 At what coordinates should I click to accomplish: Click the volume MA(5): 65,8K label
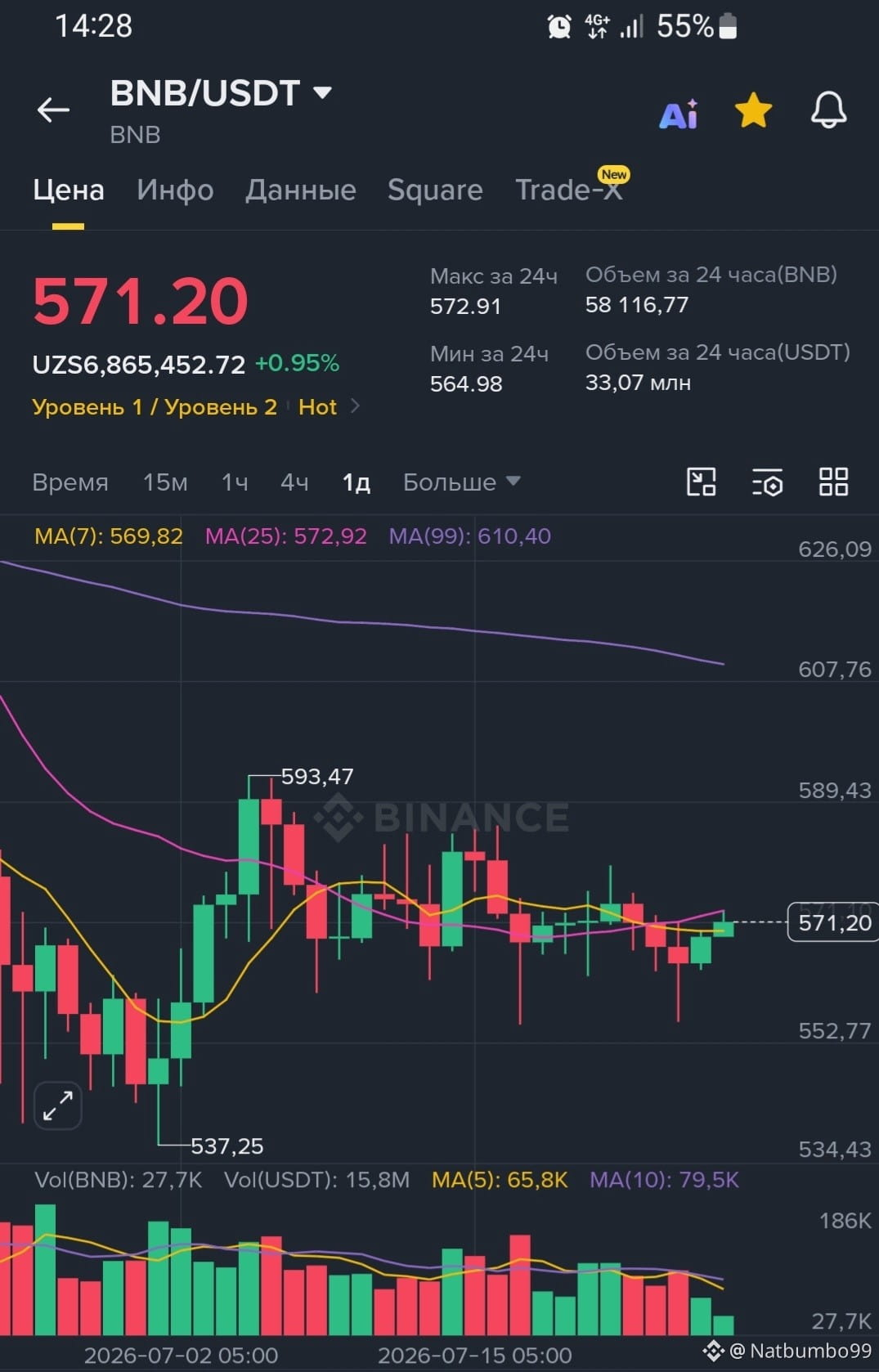tap(500, 1180)
